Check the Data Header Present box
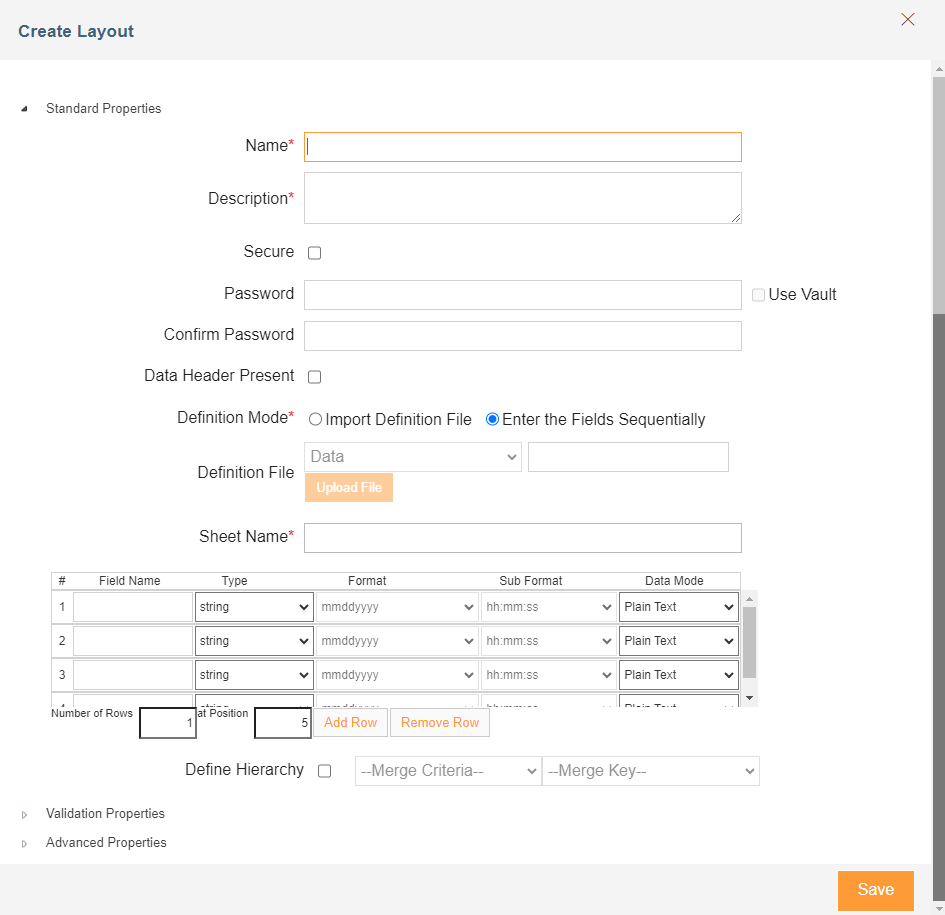 point(314,377)
